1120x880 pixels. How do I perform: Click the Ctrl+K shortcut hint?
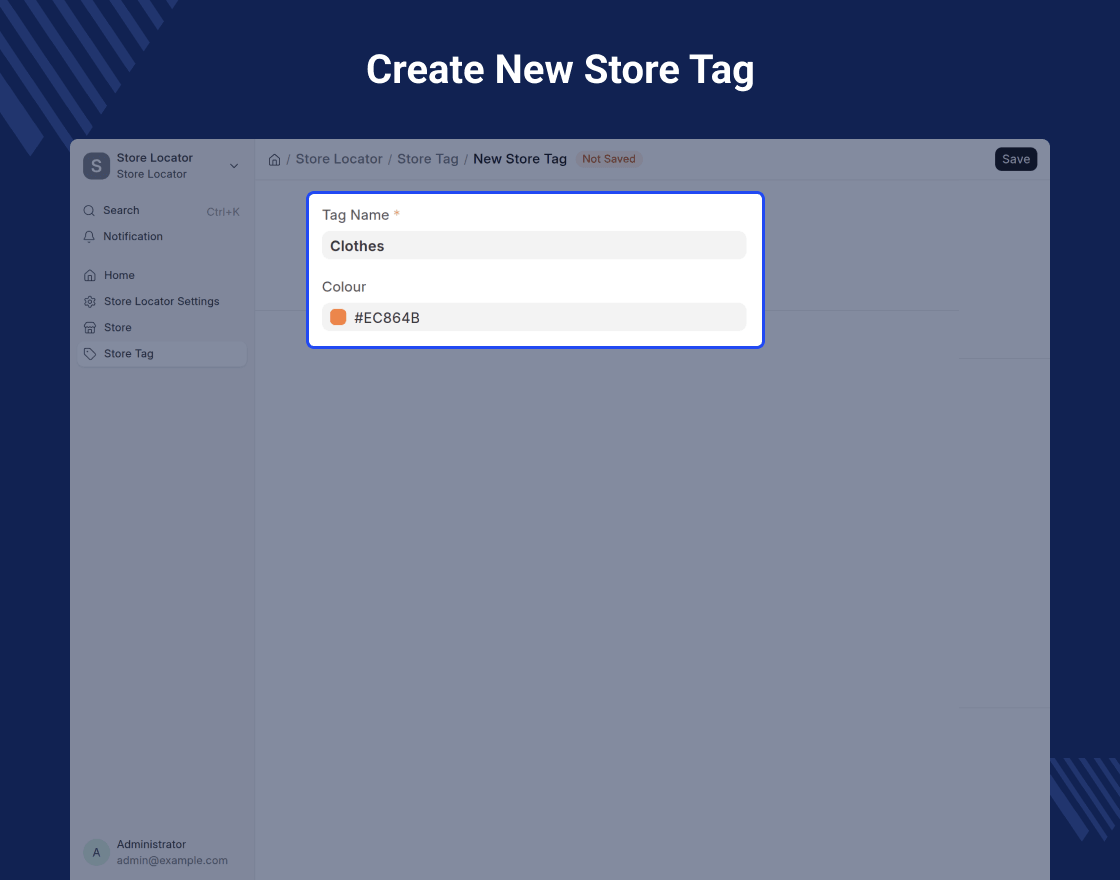(x=223, y=212)
